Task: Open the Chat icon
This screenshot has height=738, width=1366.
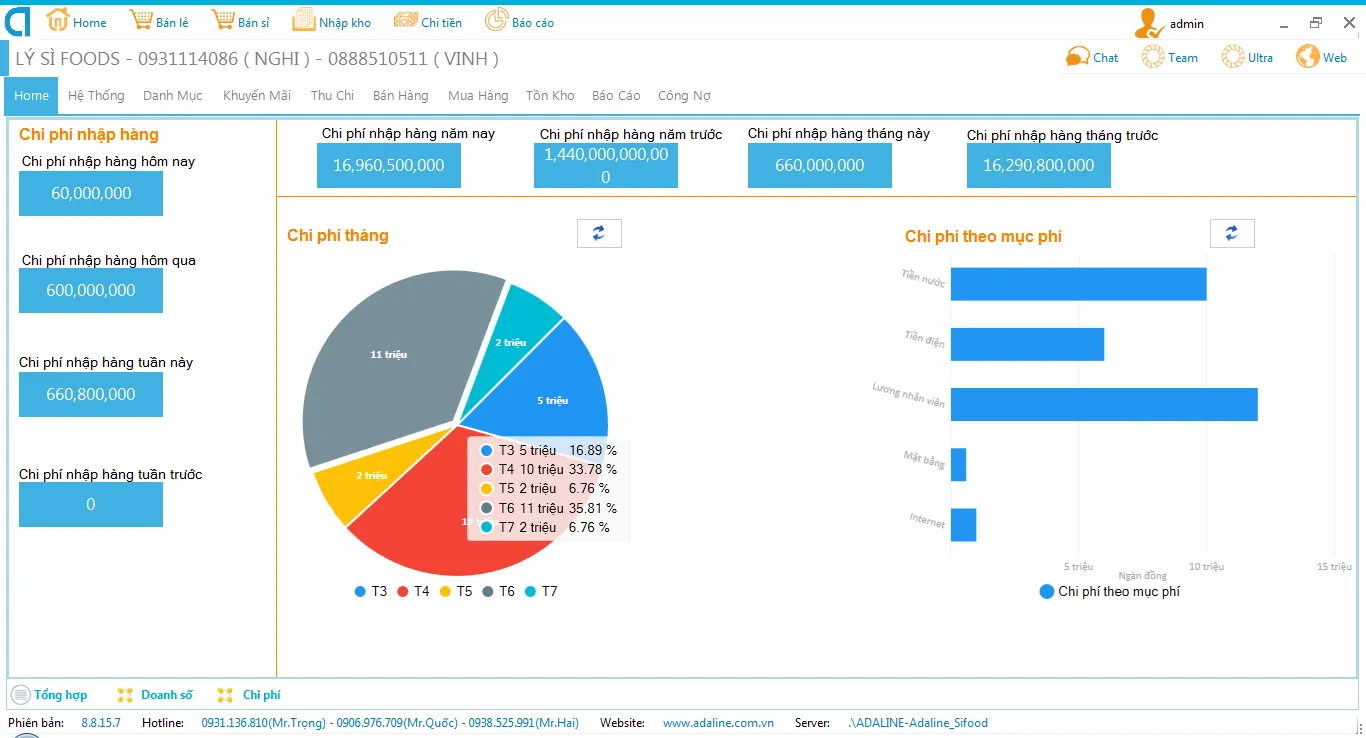Action: [x=1078, y=57]
